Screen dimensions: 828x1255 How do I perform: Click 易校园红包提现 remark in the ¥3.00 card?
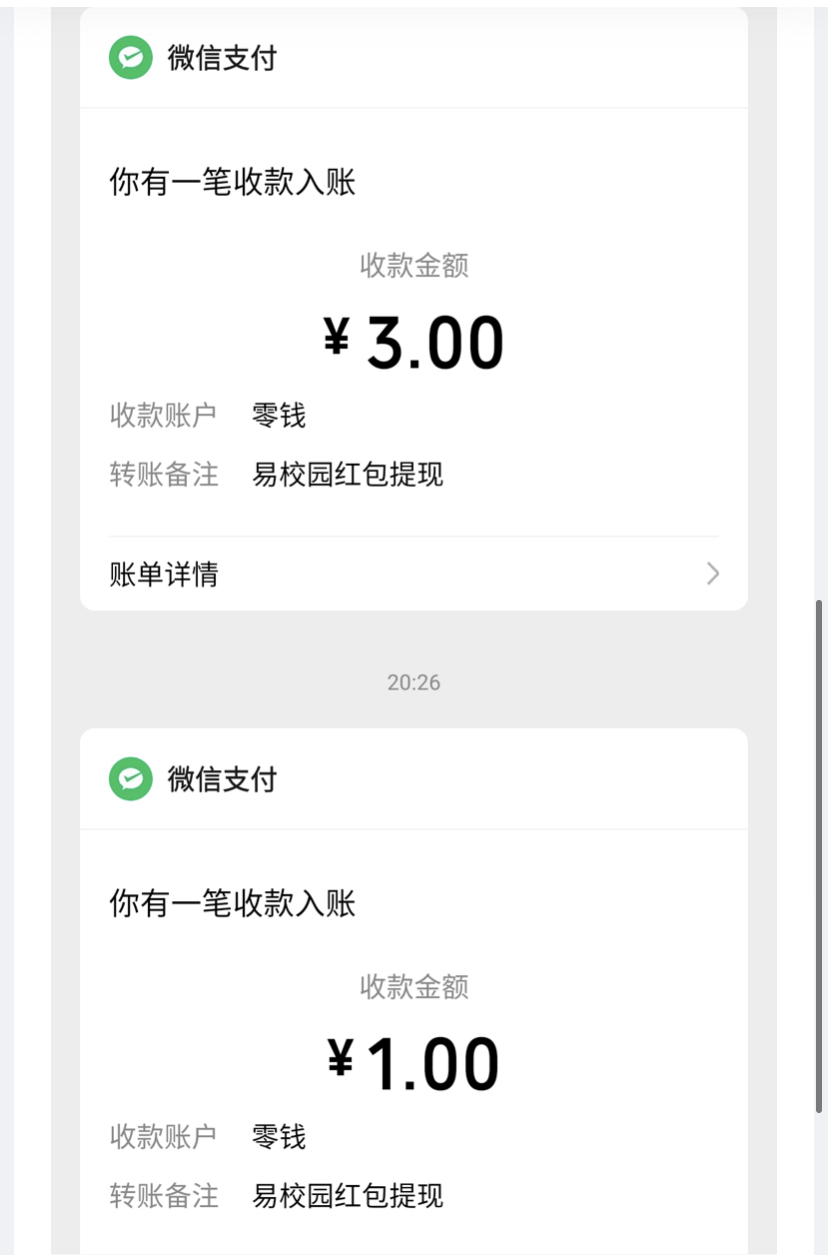pos(348,474)
